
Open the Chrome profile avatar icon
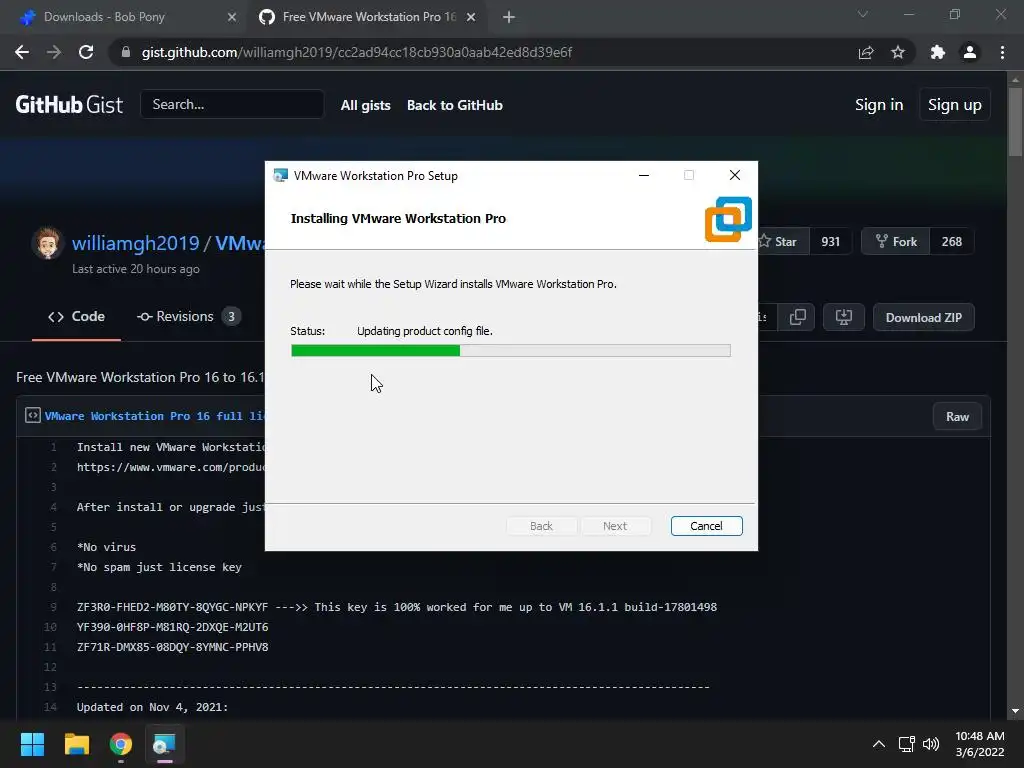pyautogui.click(x=970, y=52)
